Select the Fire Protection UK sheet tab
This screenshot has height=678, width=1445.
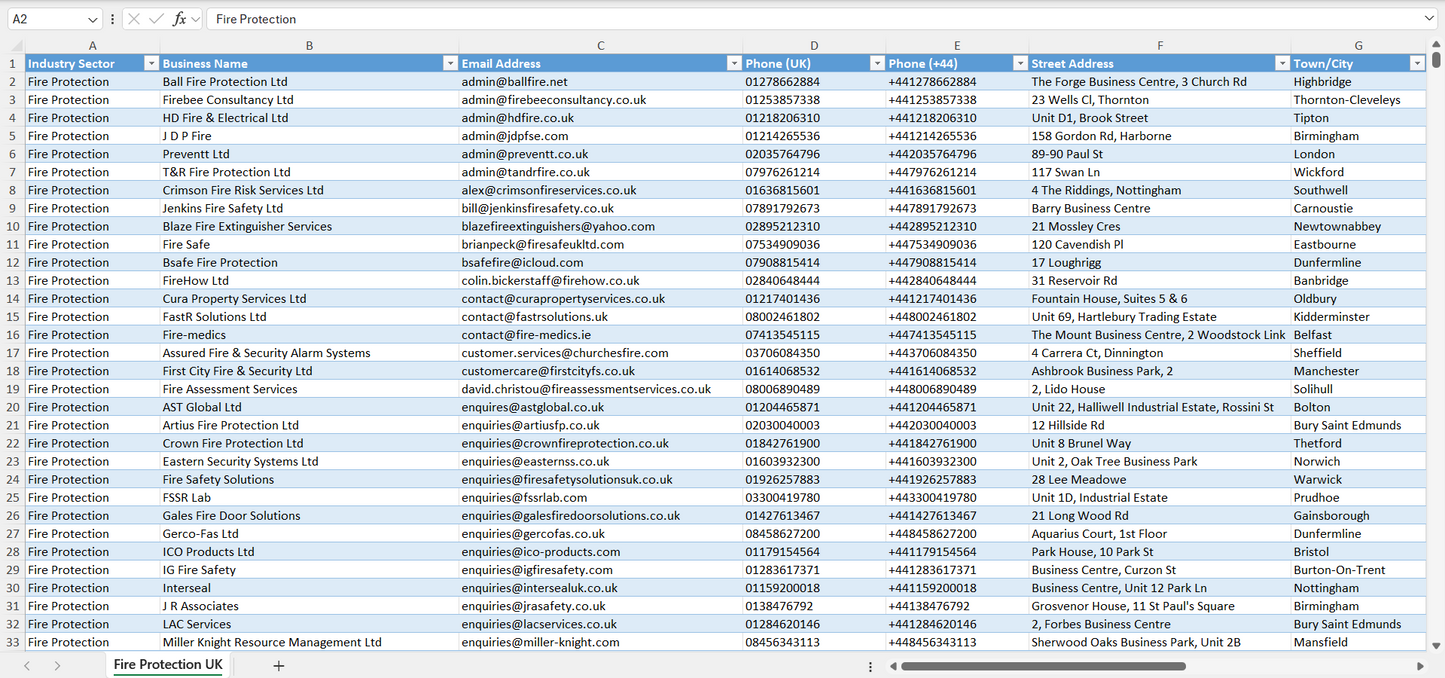pos(168,665)
